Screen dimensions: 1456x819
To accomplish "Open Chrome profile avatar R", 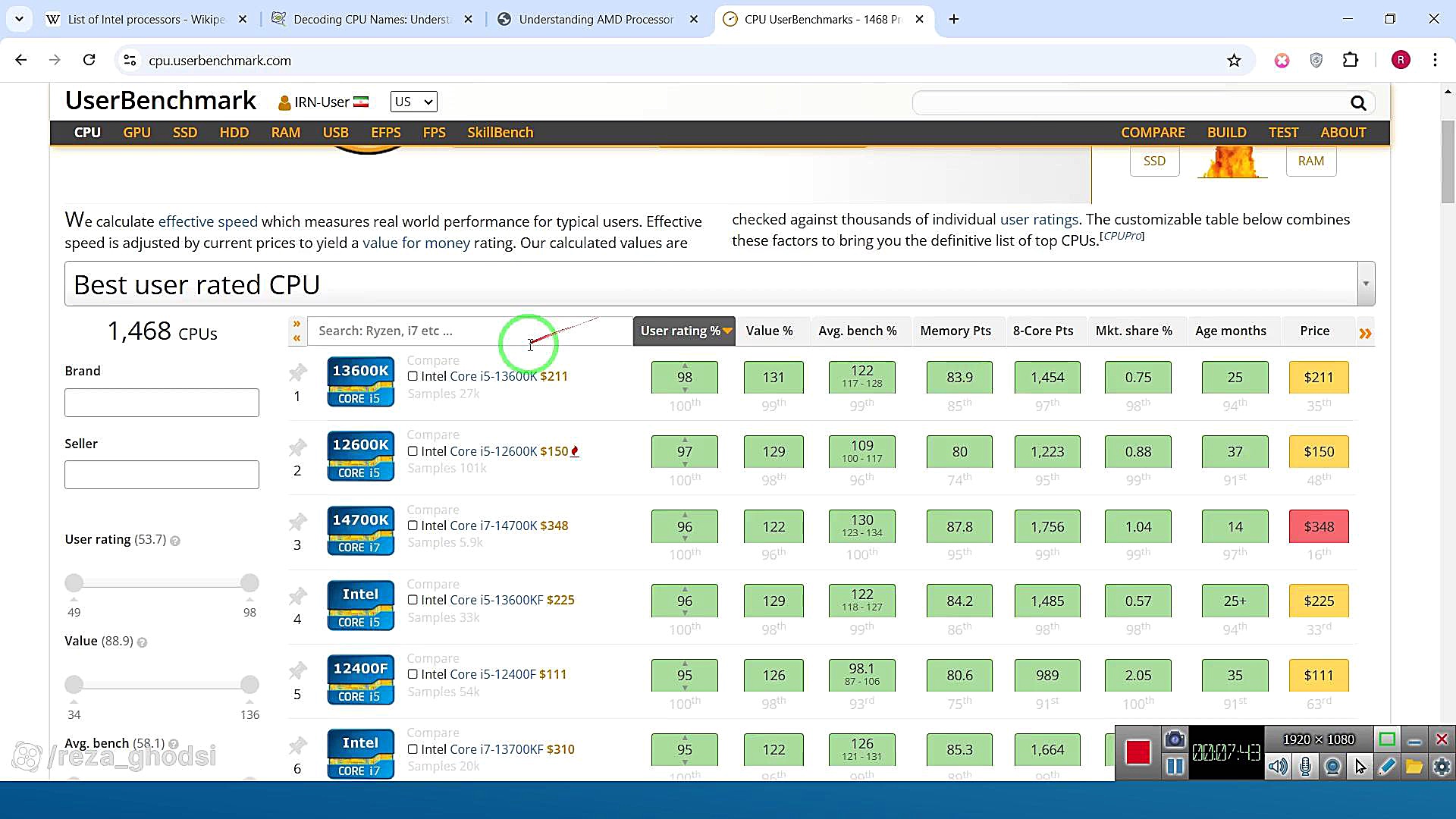I will click(x=1401, y=61).
